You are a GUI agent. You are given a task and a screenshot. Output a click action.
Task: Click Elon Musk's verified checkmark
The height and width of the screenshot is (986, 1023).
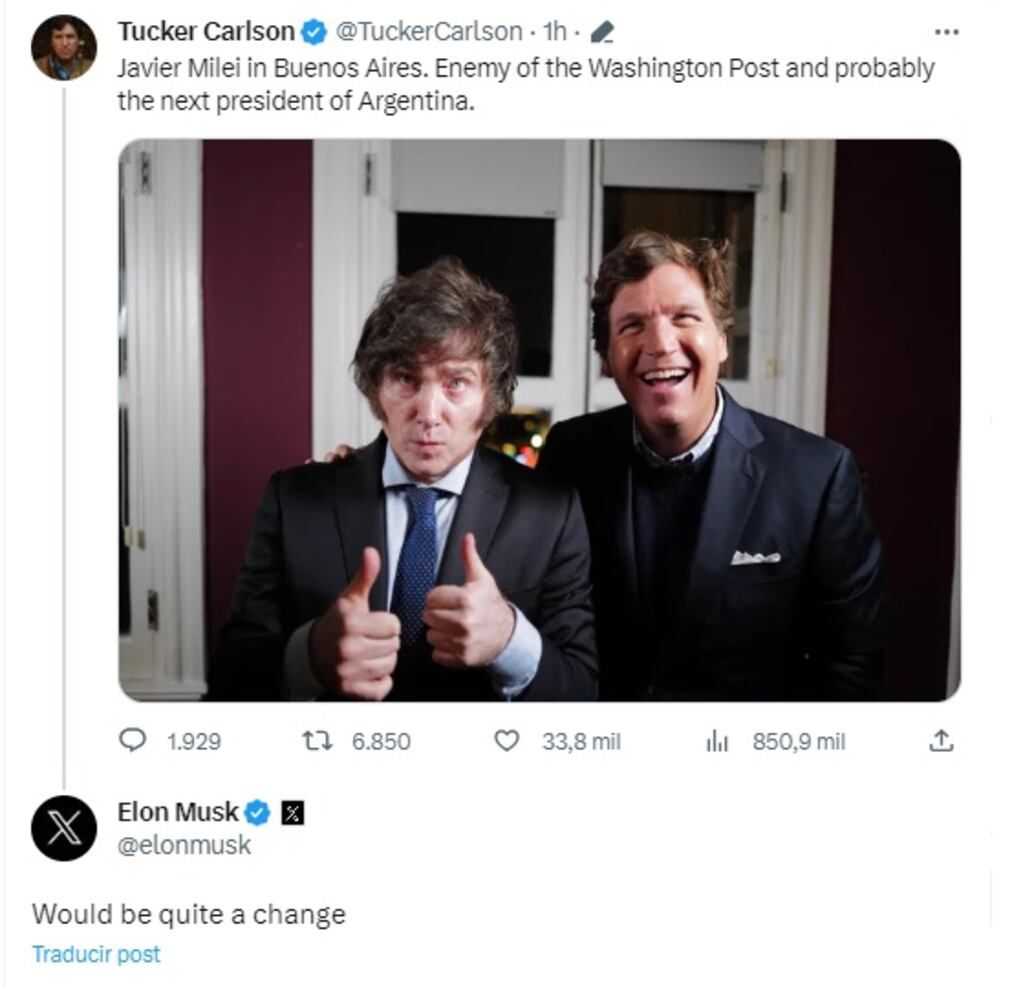pos(258,813)
